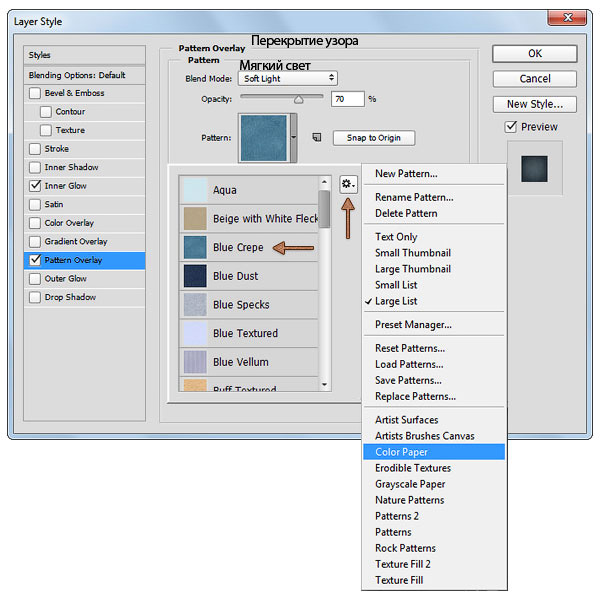Click the Cancel button
The height and width of the screenshot is (600, 600).
[x=535, y=79]
